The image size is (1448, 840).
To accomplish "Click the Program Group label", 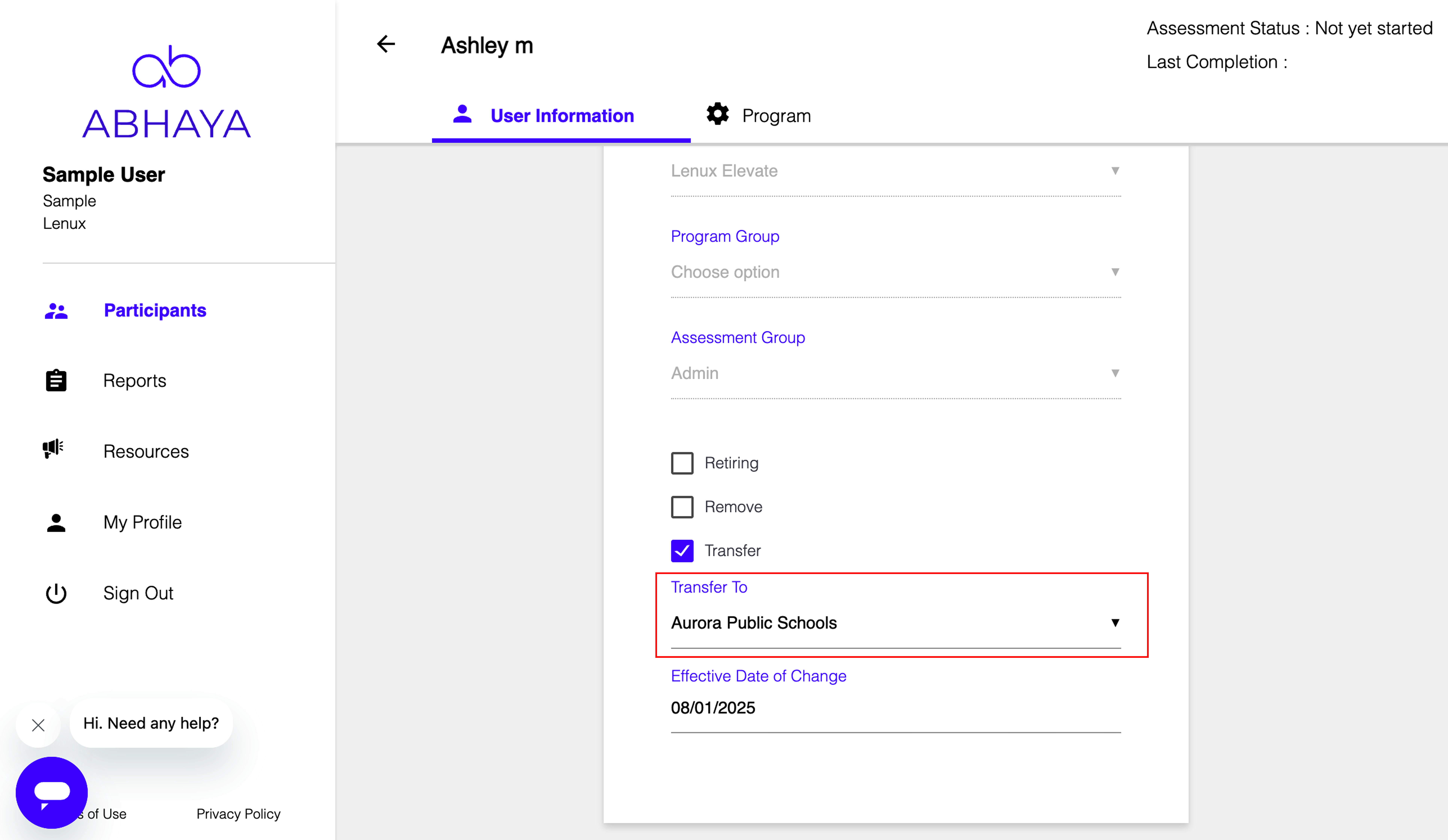I will pos(725,237).
